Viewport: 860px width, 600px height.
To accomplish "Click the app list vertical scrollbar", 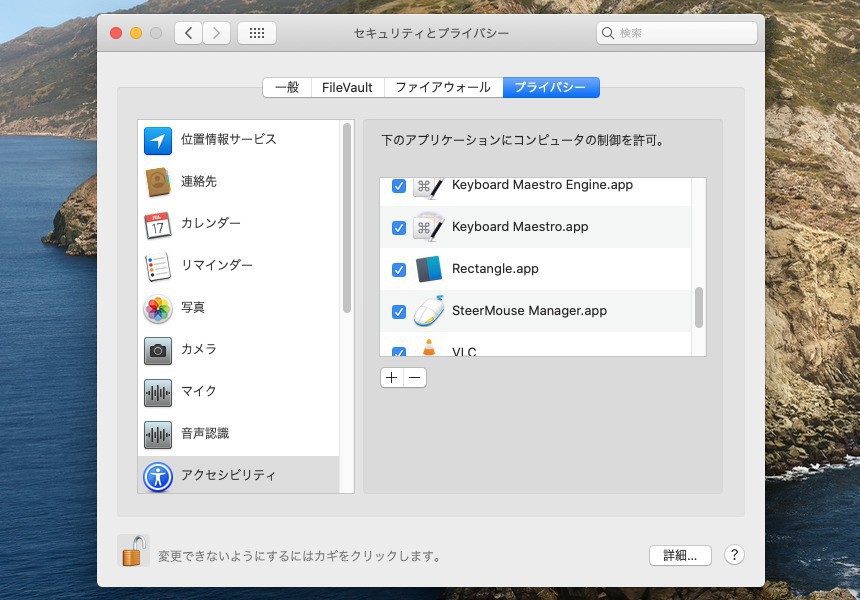I will (x=699, y=308).
